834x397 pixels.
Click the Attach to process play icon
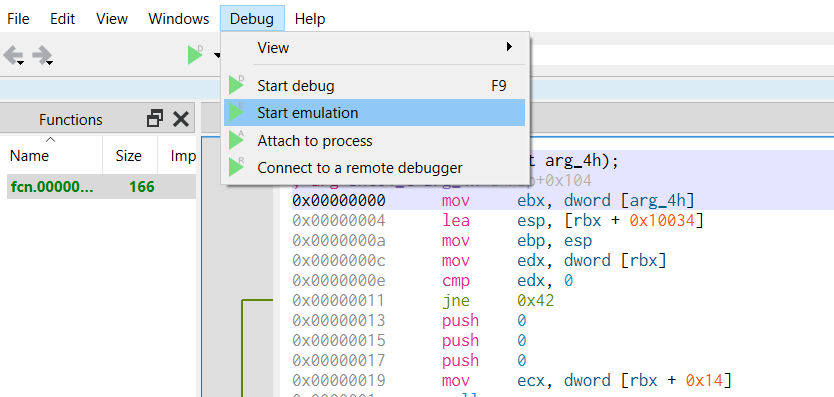coord(236,140)
